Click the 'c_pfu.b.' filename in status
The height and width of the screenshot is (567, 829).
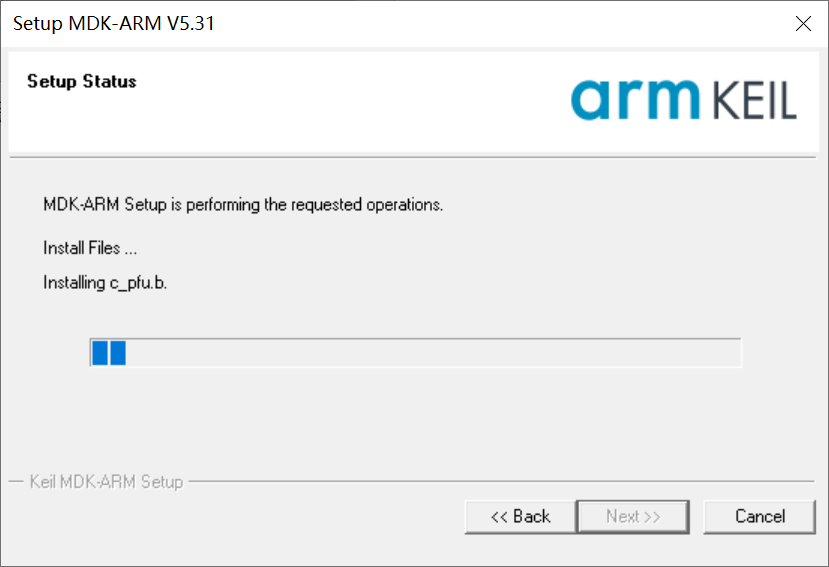(138, 283)
